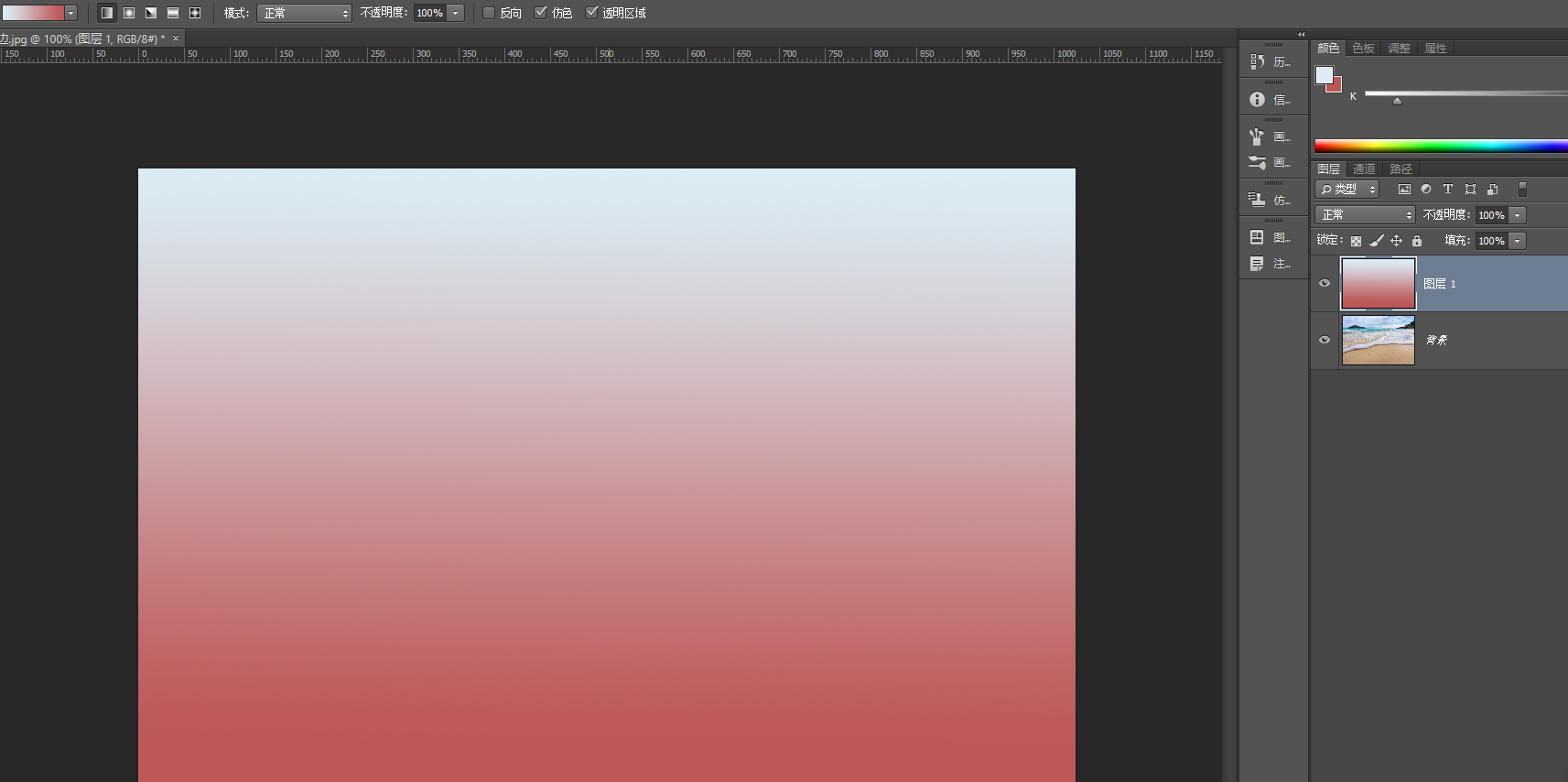Lock position move icon
The height and width of the screenshot is (782, 1568).
1397,241
